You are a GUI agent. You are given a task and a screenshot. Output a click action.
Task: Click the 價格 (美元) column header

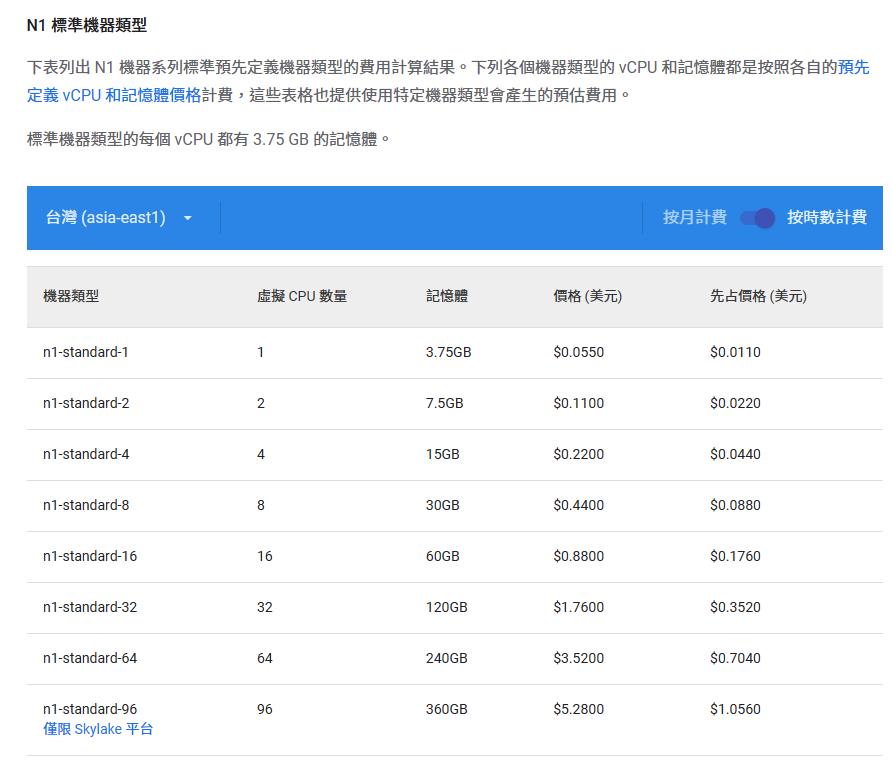[x=587, y=296]
